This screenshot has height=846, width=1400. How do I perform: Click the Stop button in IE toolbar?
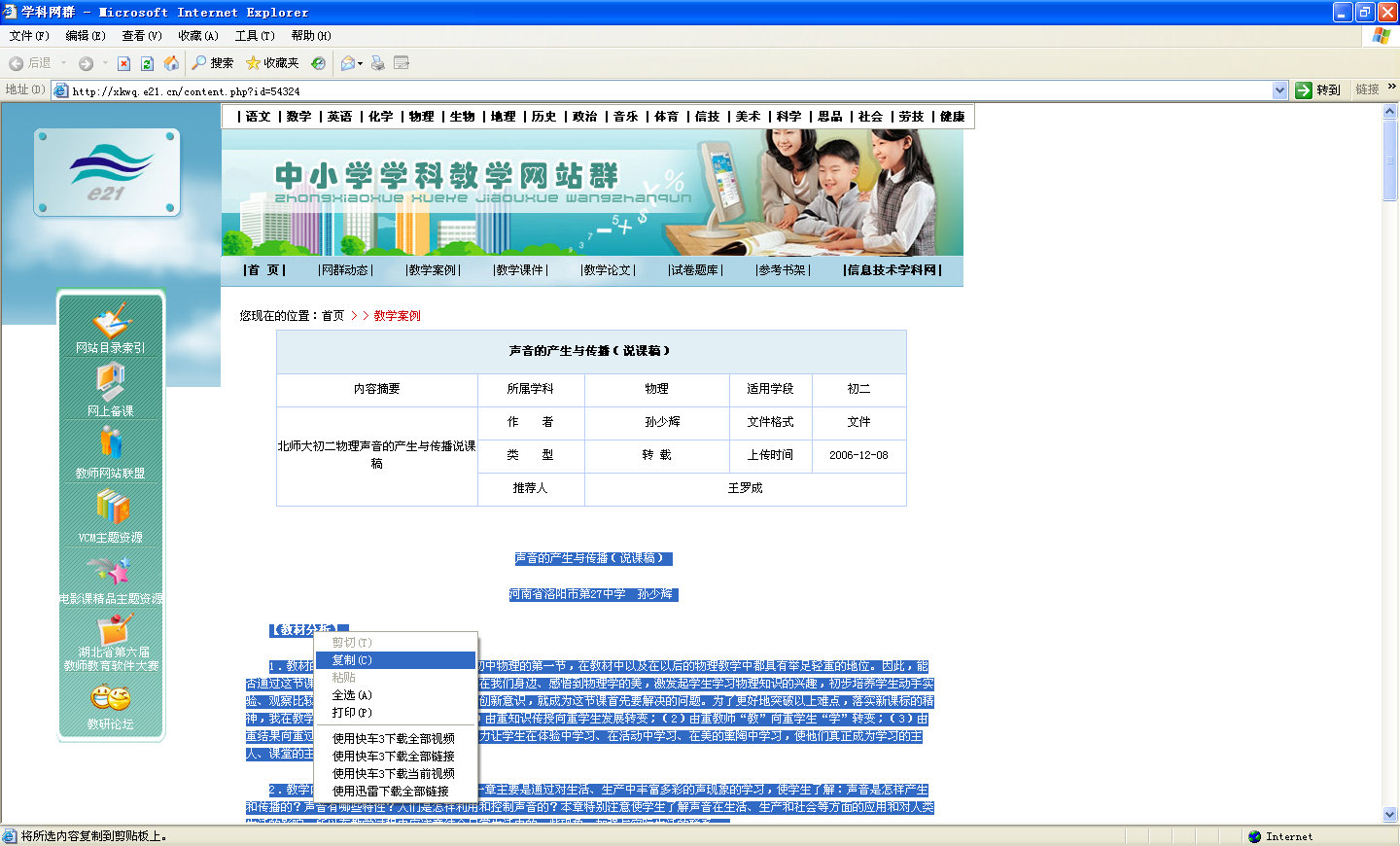[123, 63]
